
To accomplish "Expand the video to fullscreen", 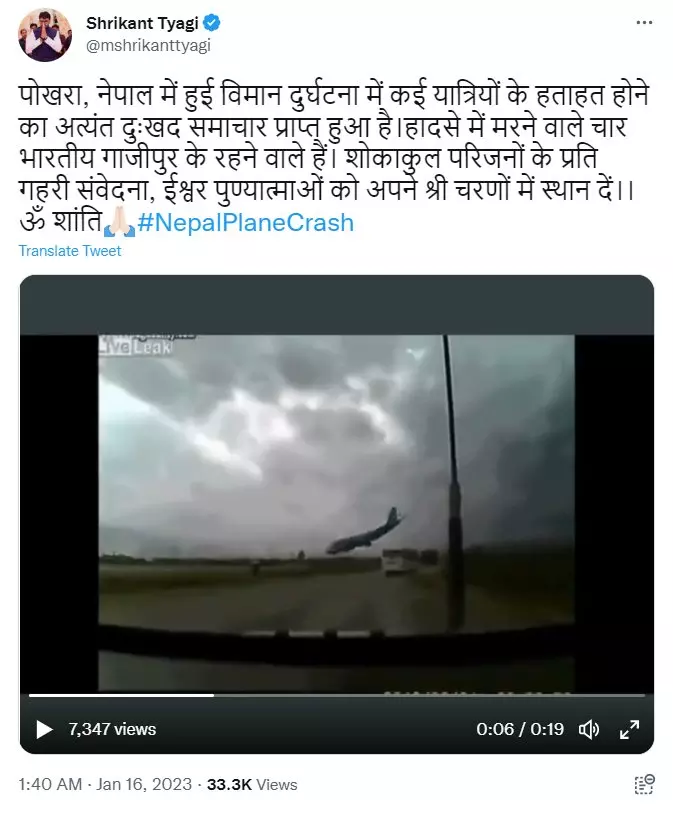I will [x=629, y=729].
